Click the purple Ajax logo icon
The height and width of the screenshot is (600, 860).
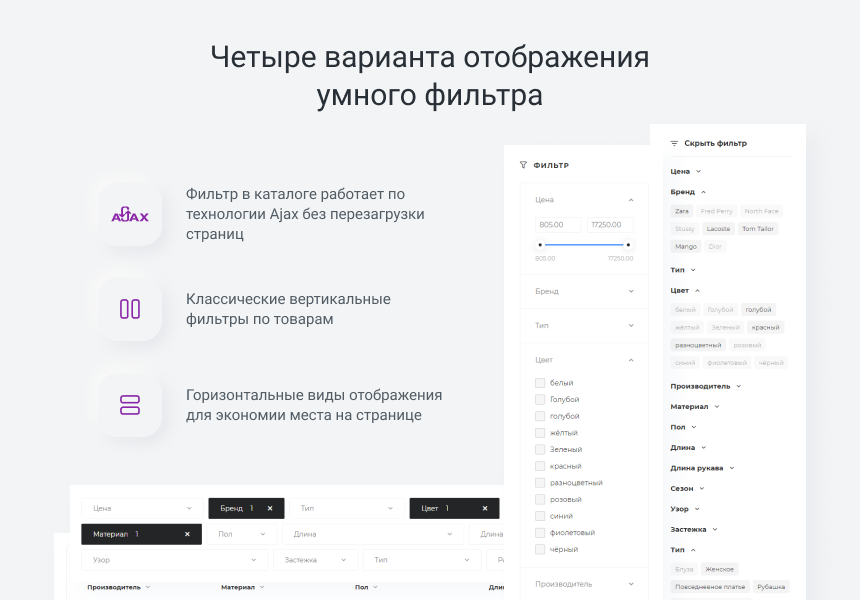click(130, 214)
